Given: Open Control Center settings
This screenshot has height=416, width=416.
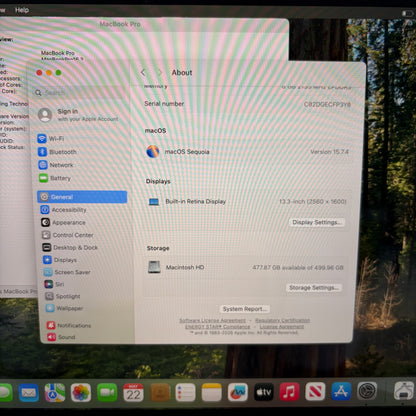Looking at the screenshot, I should 68,235.
